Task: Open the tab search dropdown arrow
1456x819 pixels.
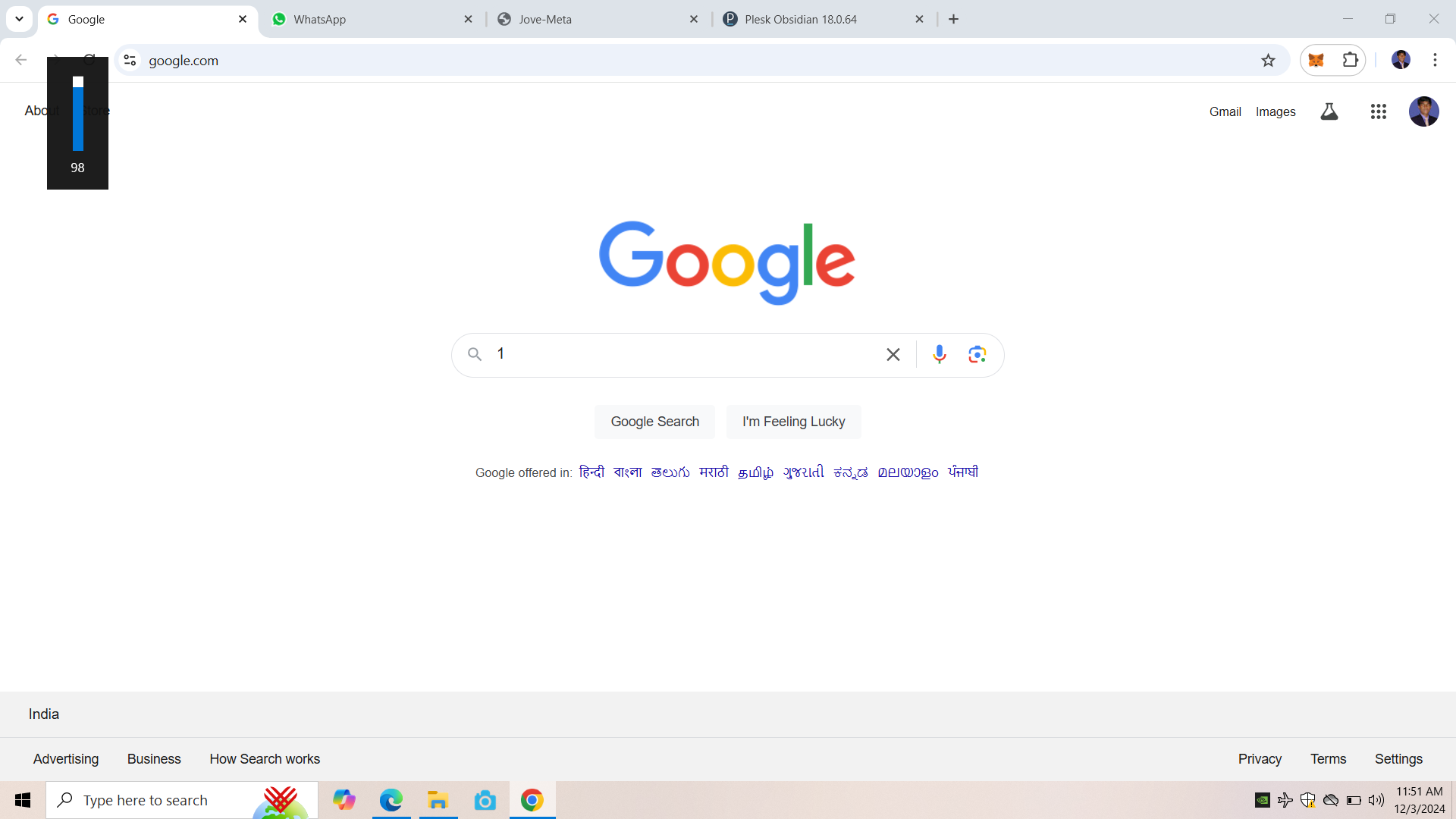Action: pyautogui.click(x=19, y=19)
